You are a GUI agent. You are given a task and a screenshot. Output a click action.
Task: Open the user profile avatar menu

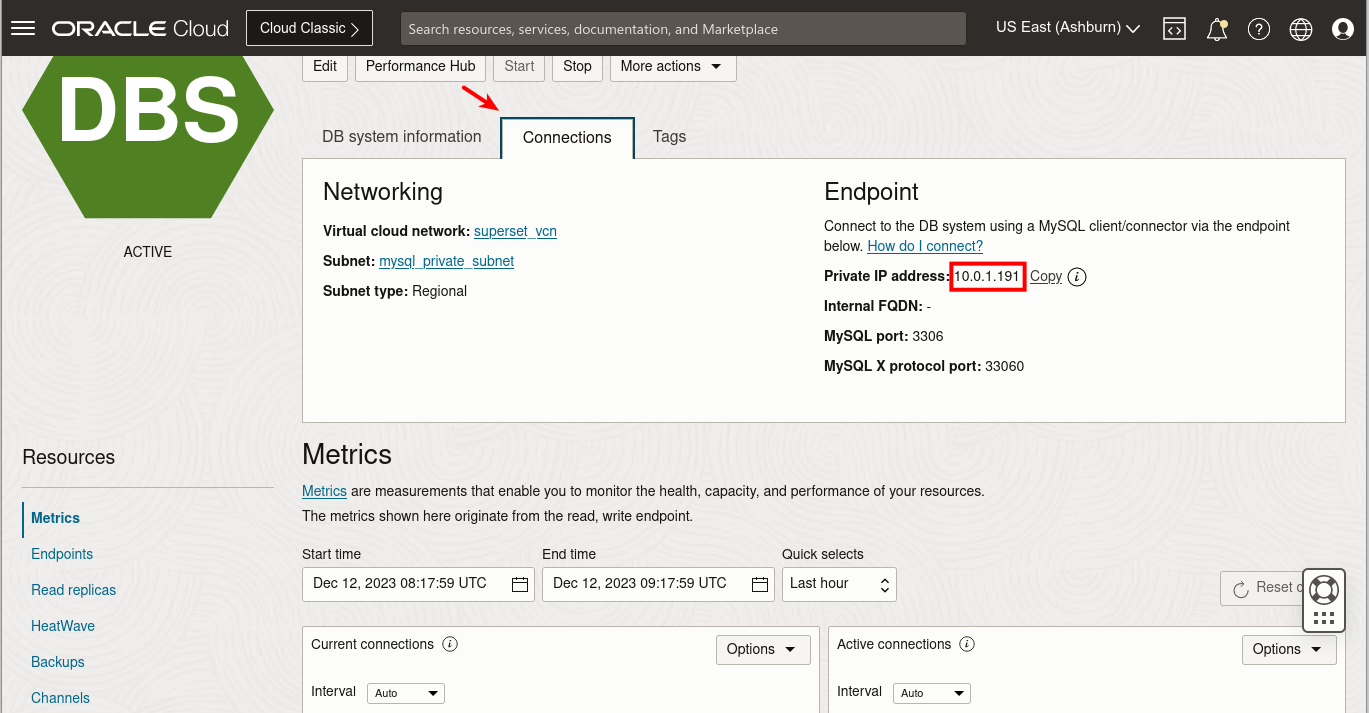[1342, 28]
